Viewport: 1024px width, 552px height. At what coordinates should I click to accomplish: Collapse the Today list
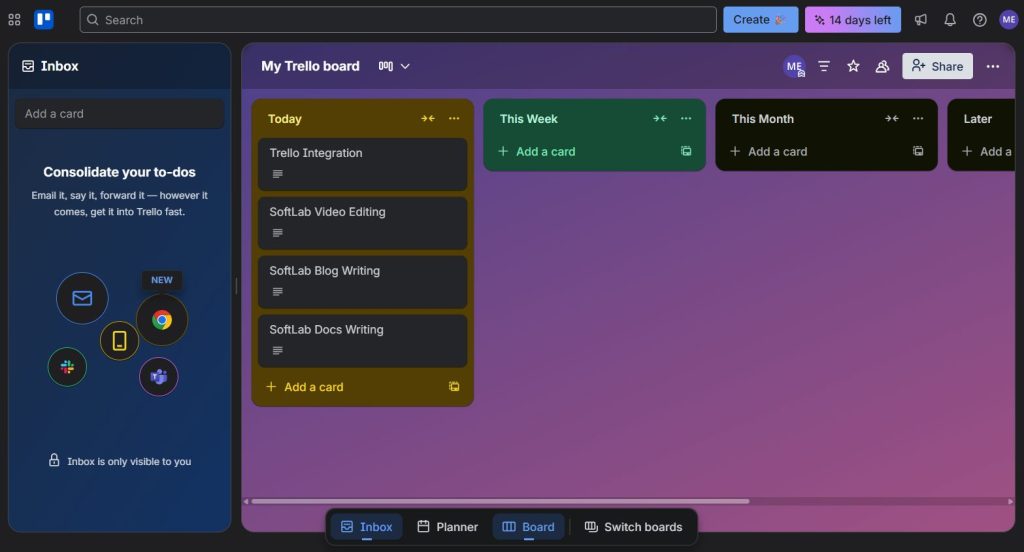428,118
